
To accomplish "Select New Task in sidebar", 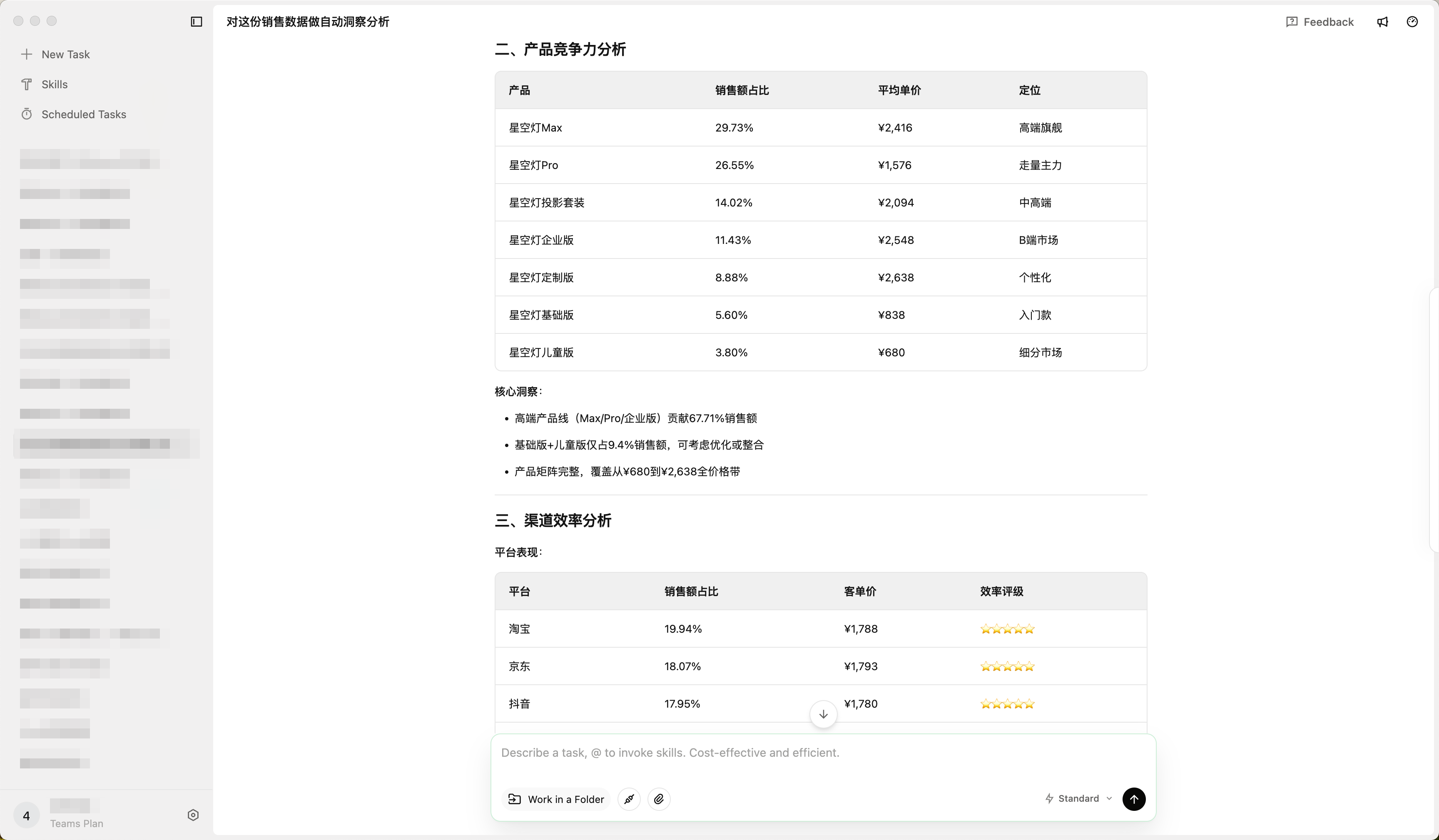I will tap(65, 54).
